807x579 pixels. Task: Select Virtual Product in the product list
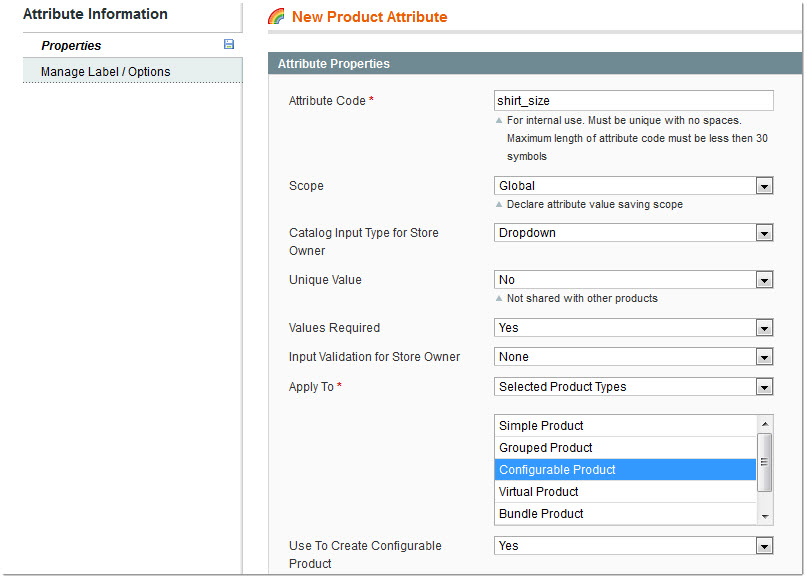625,492
